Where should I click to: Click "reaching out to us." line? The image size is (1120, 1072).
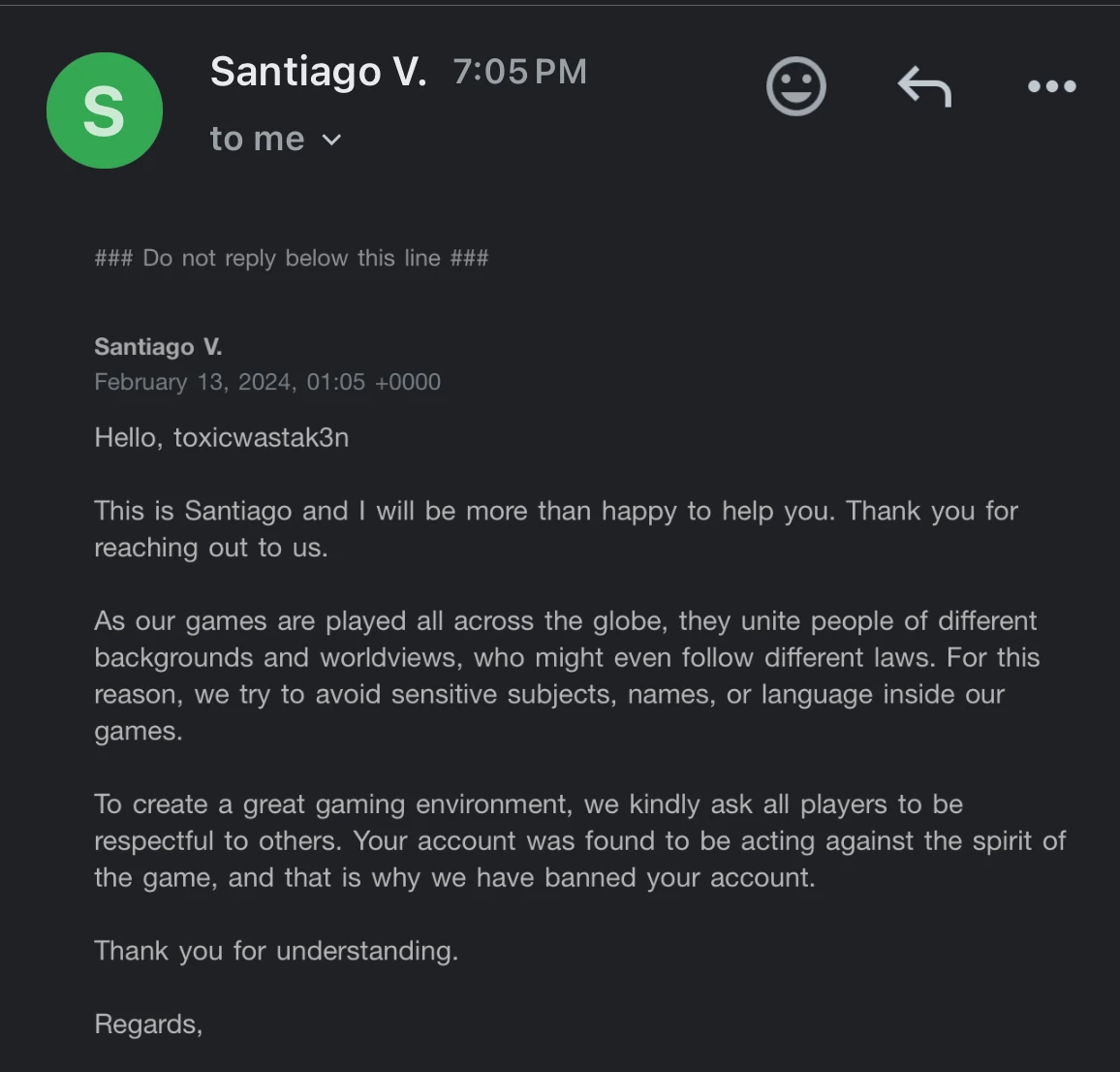click(x=210, y=548)
